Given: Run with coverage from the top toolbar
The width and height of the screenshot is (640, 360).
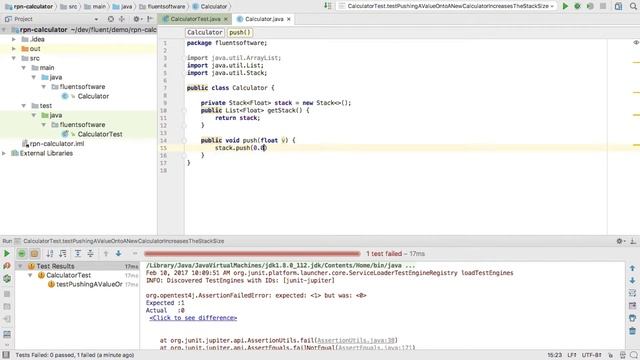Looking at the screenshot, I should tap(590, 6).
